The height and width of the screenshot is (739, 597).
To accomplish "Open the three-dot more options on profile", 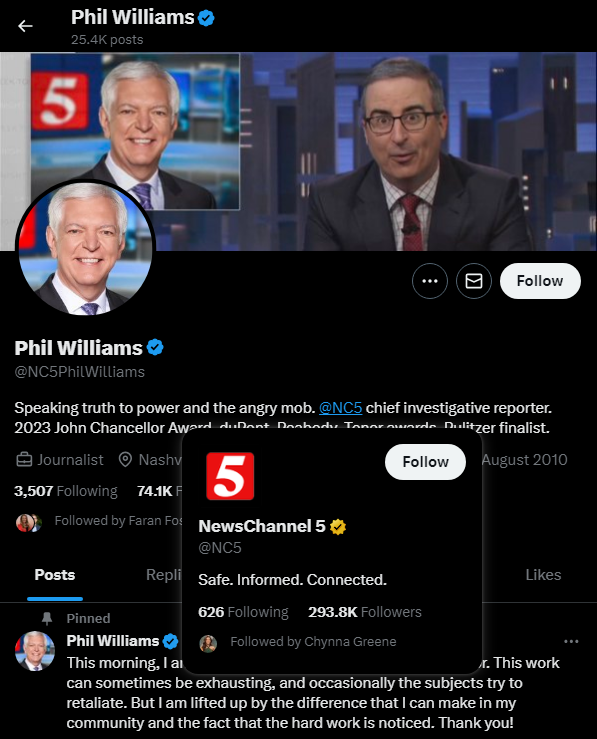I will pos(430,281).
